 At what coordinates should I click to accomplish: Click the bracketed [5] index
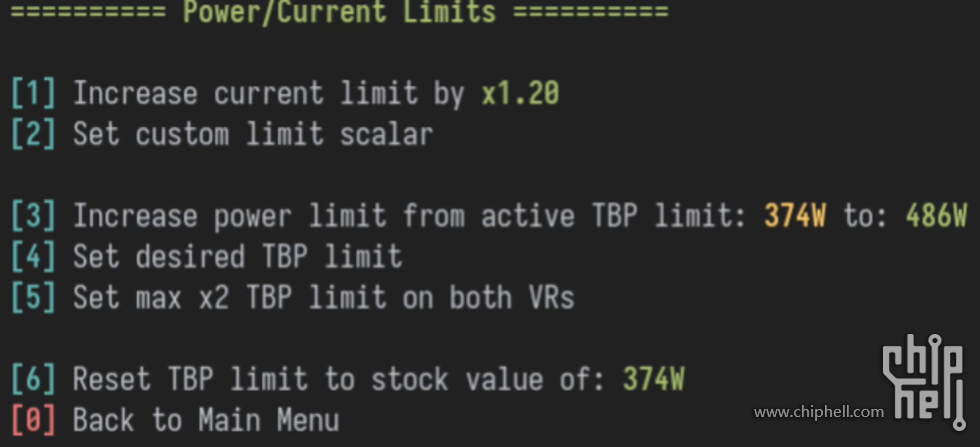coord(34,298)
